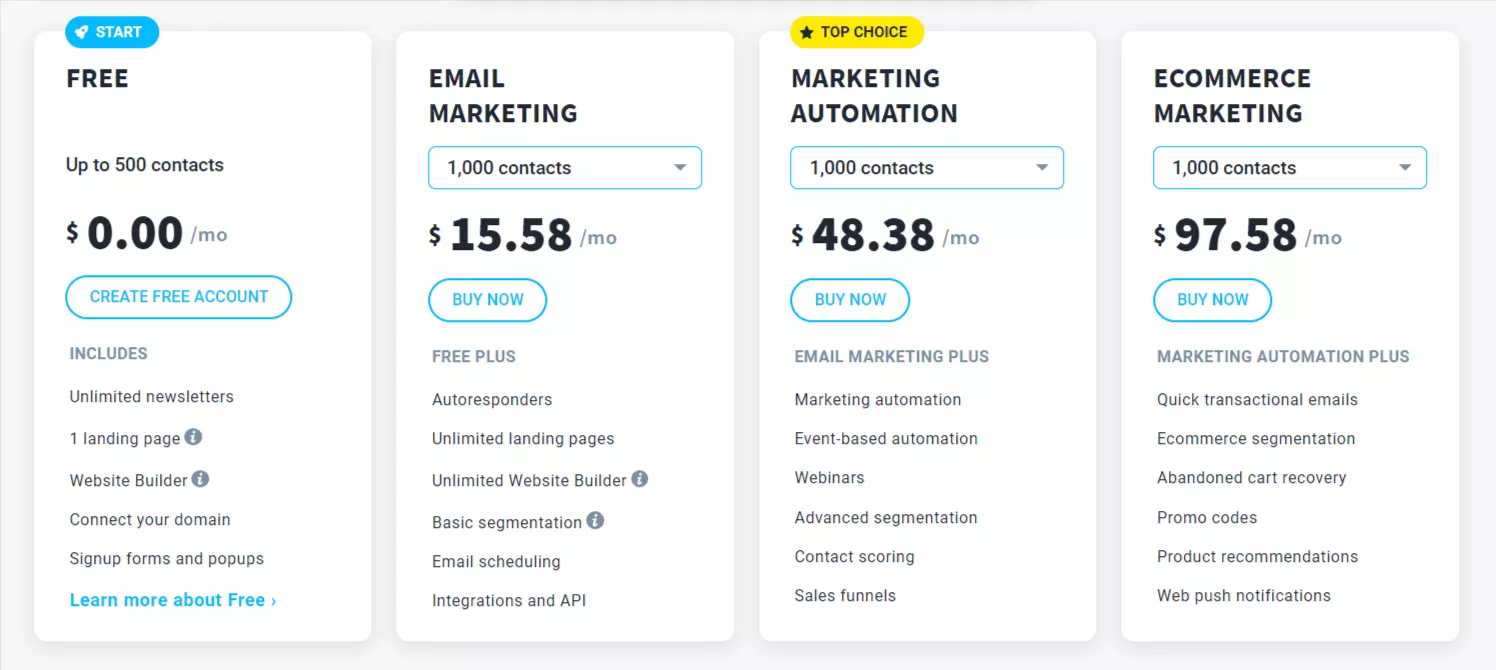Click the Ecommerce Marketing plan heading

click(x=1232, y=96)
